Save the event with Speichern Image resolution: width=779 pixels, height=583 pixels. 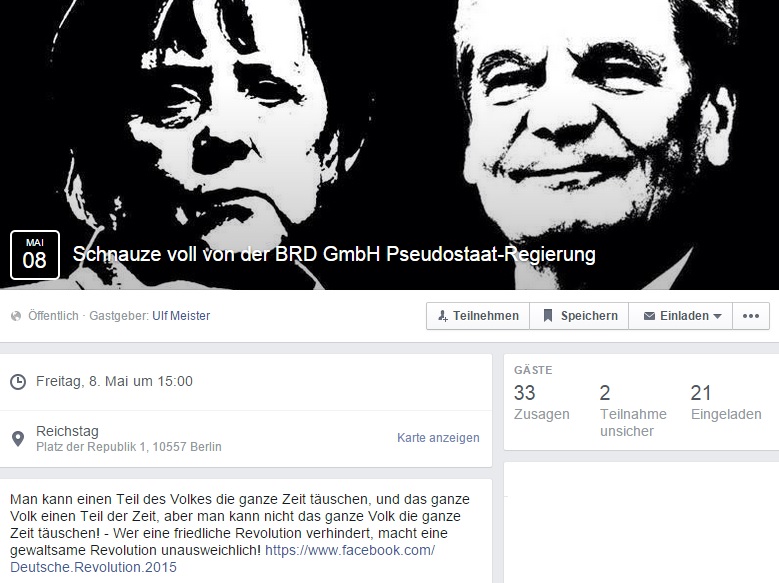pos(579,316)
